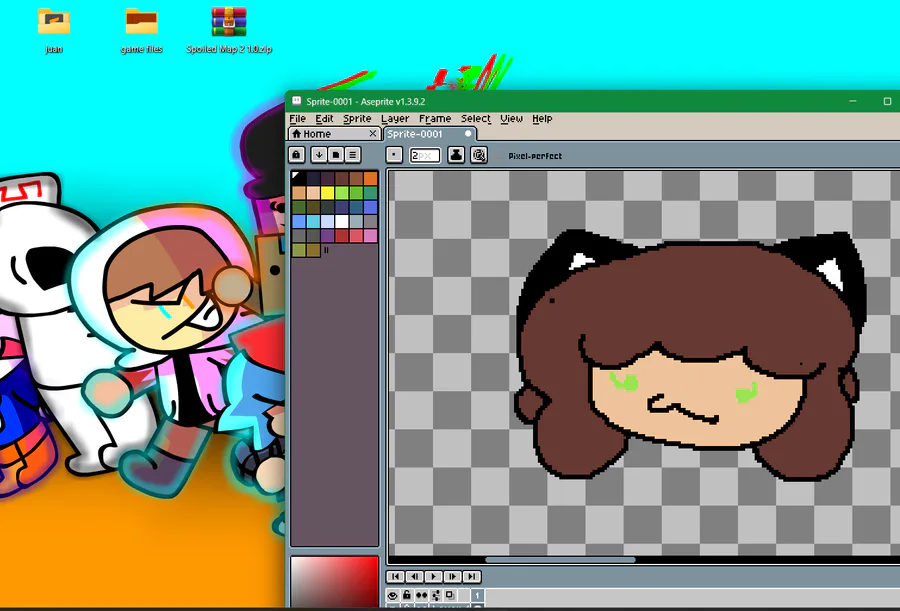Pick the pink palette swatch
The height and width of the screenshot is (611, 900).
pyautogui.click(x=370, y=235)
